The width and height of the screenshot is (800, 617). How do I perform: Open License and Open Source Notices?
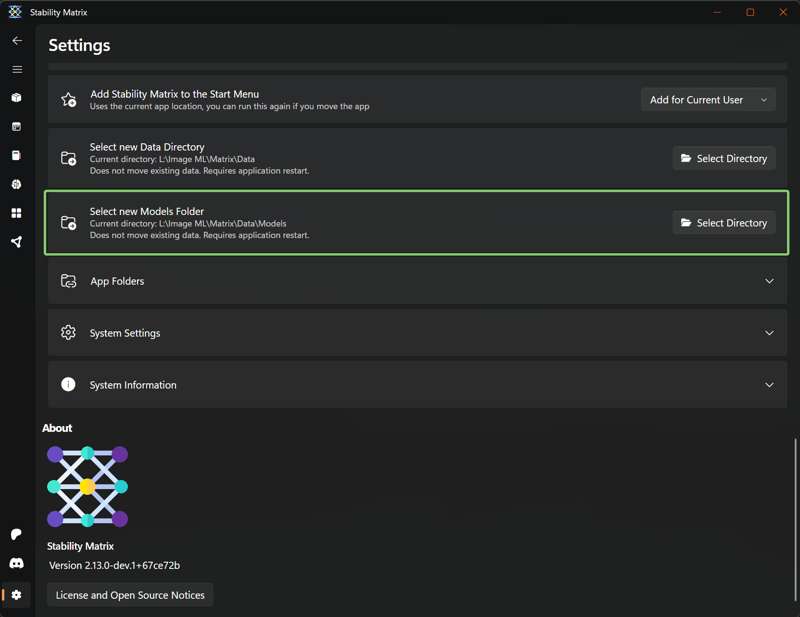(130, 595)
